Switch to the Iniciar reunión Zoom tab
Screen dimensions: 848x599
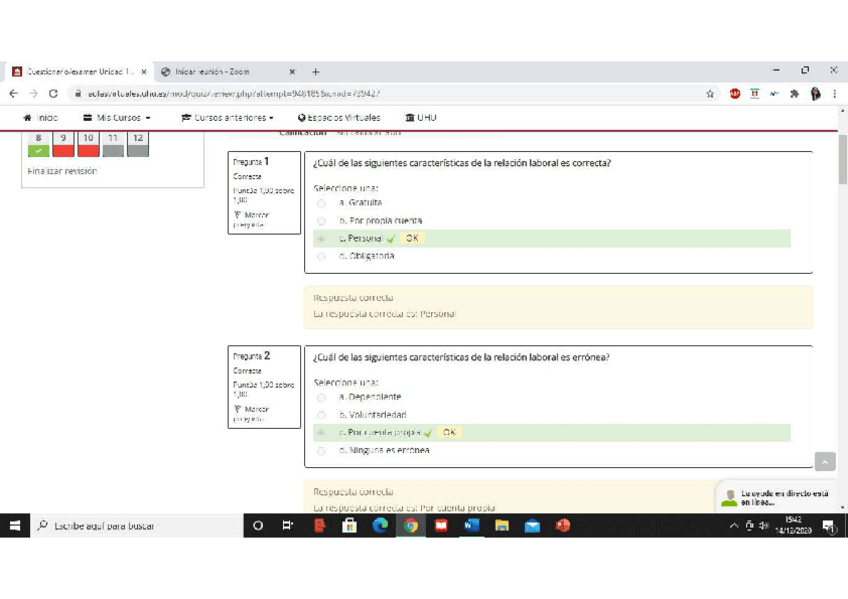(x=220, y=72)
